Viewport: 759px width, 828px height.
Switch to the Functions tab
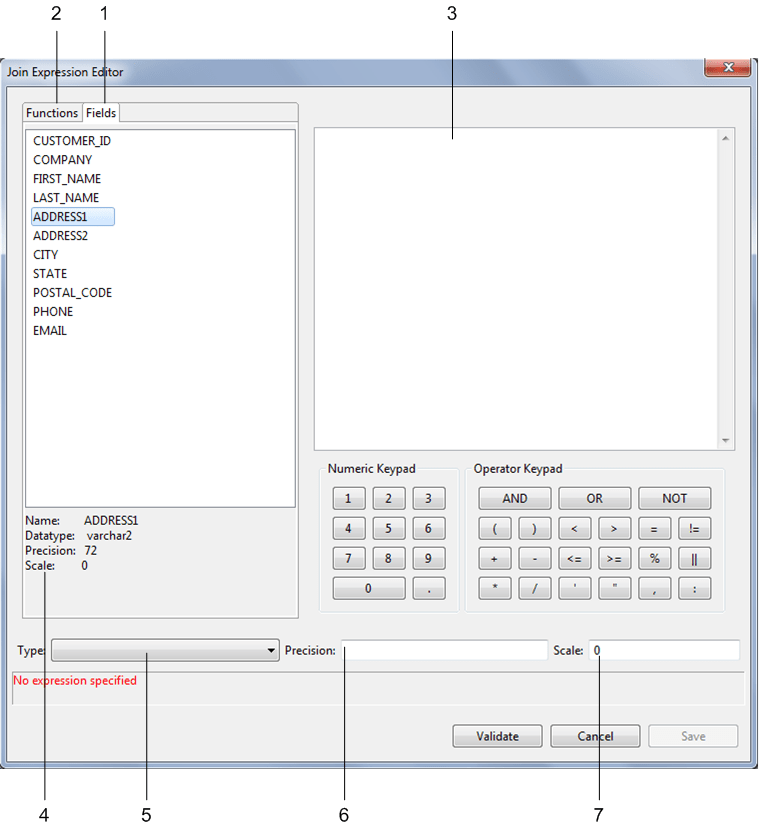(52, 112)
